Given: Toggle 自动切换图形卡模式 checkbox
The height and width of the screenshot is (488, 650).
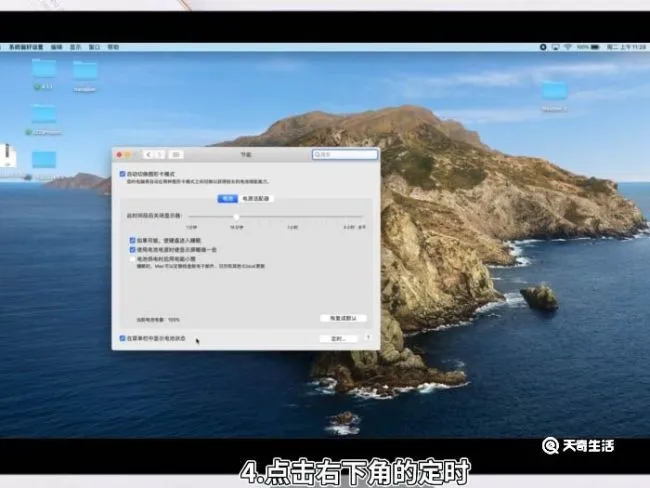Looking at the screenshot, I should pyautogui.click(x=122, y=174).
